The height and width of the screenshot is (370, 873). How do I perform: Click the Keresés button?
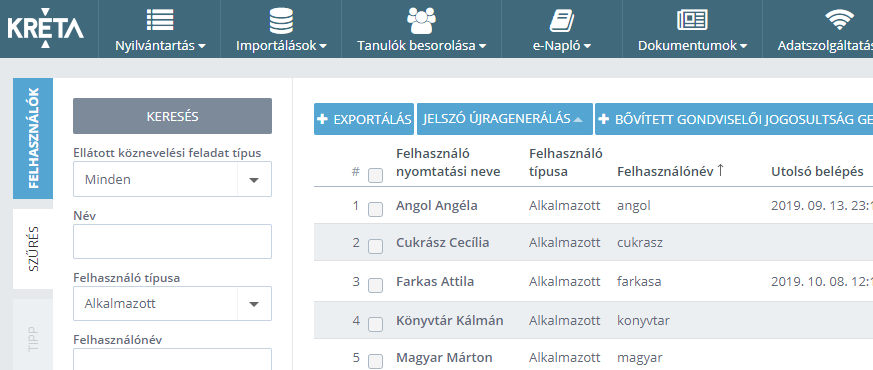pyautogui.click(x=173, y=116)
